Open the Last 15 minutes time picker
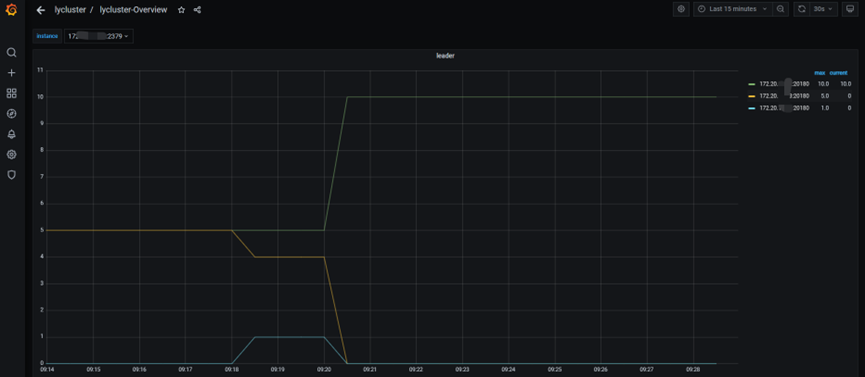 [733, 9]
